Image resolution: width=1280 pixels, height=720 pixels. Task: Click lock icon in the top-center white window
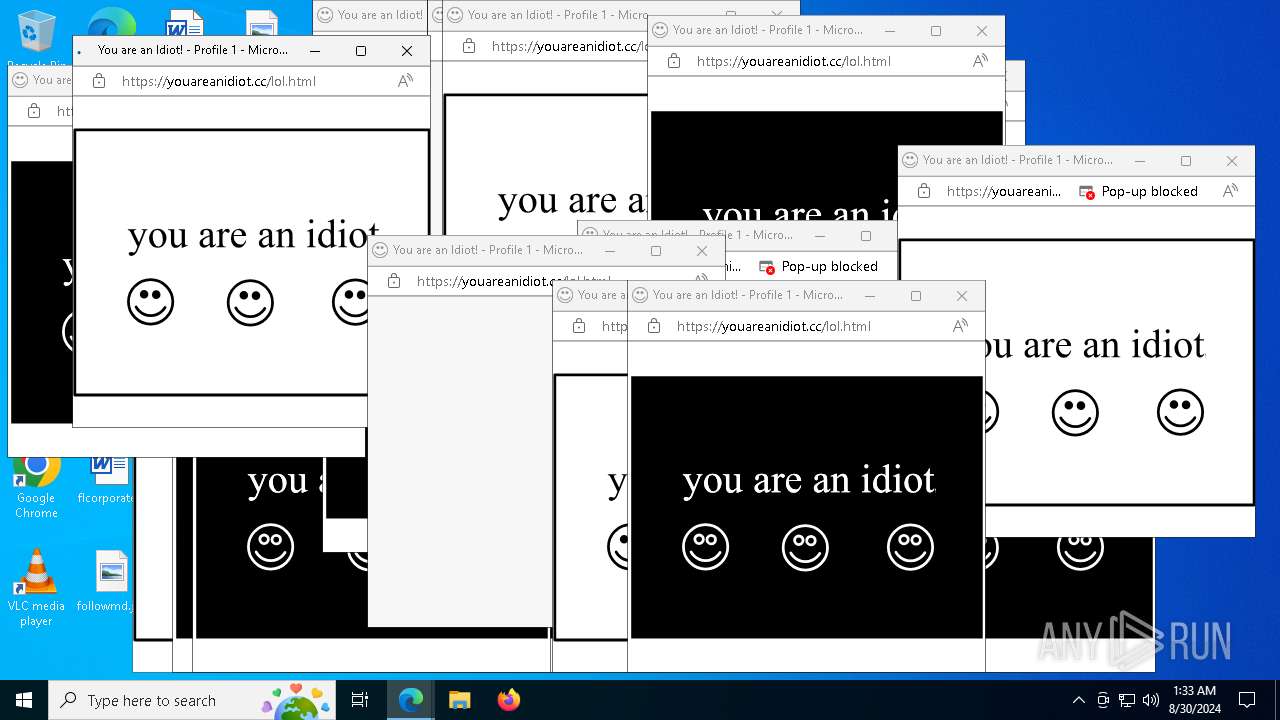click(x=469, y=46)
